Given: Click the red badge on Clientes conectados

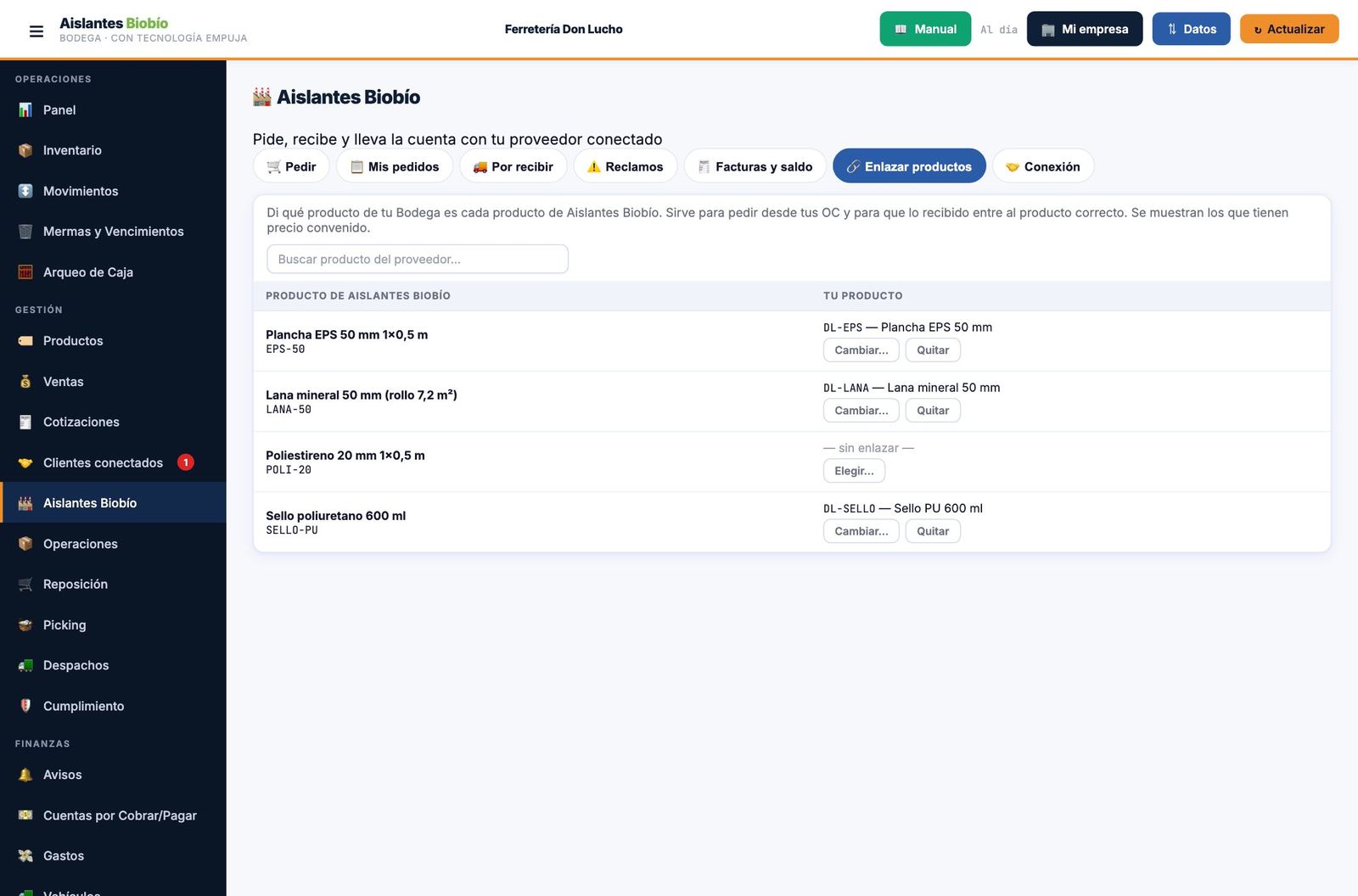Looking at the screenshot, I should [185, 462].
